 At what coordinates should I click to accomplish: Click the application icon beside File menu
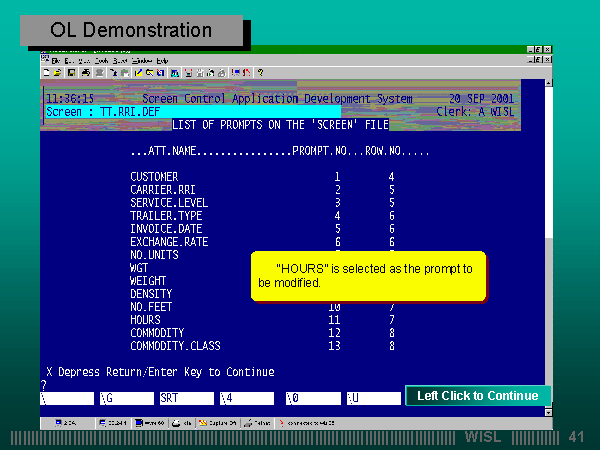45,60
